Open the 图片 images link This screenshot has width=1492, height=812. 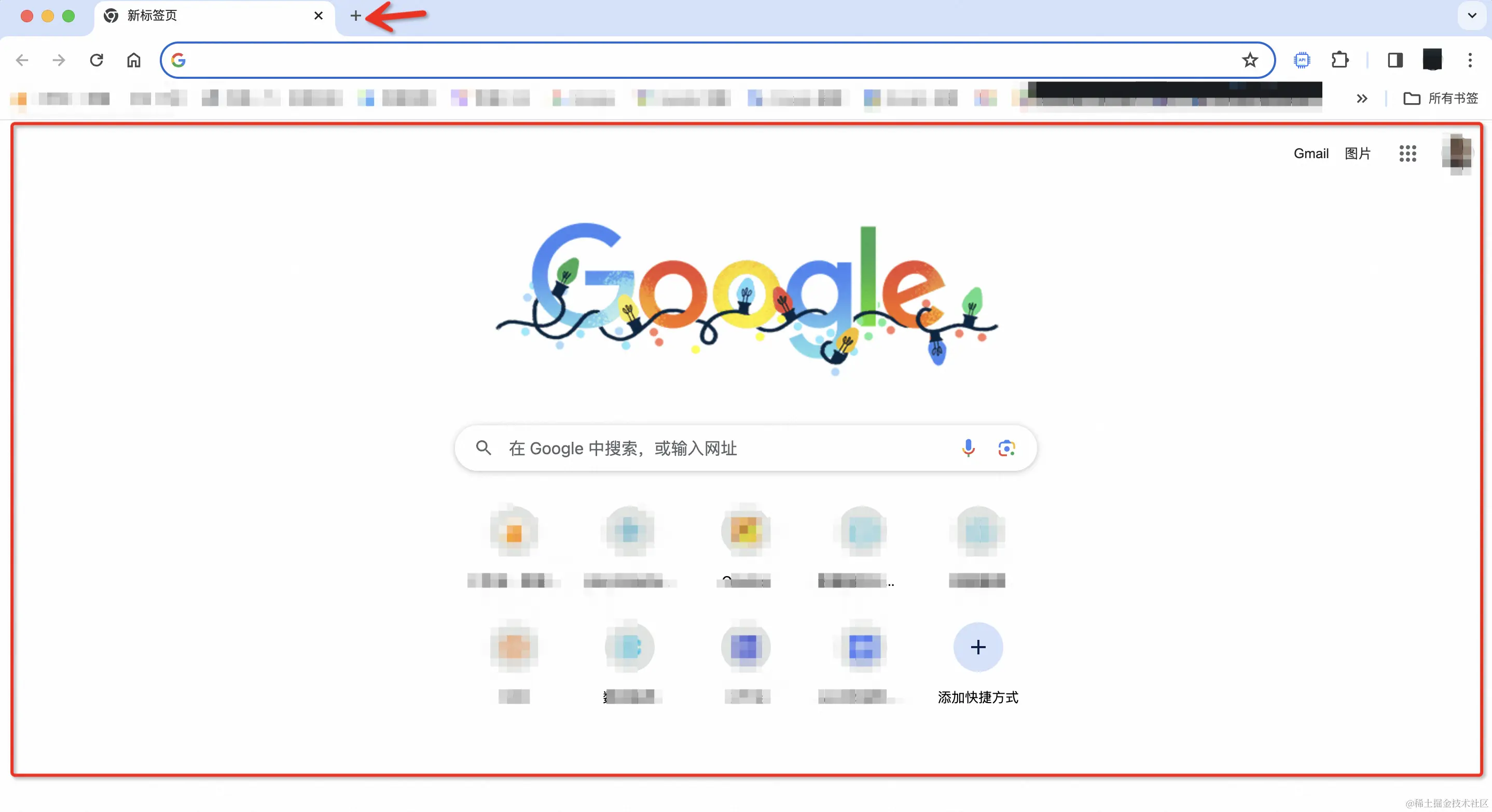pos(1357,153)
